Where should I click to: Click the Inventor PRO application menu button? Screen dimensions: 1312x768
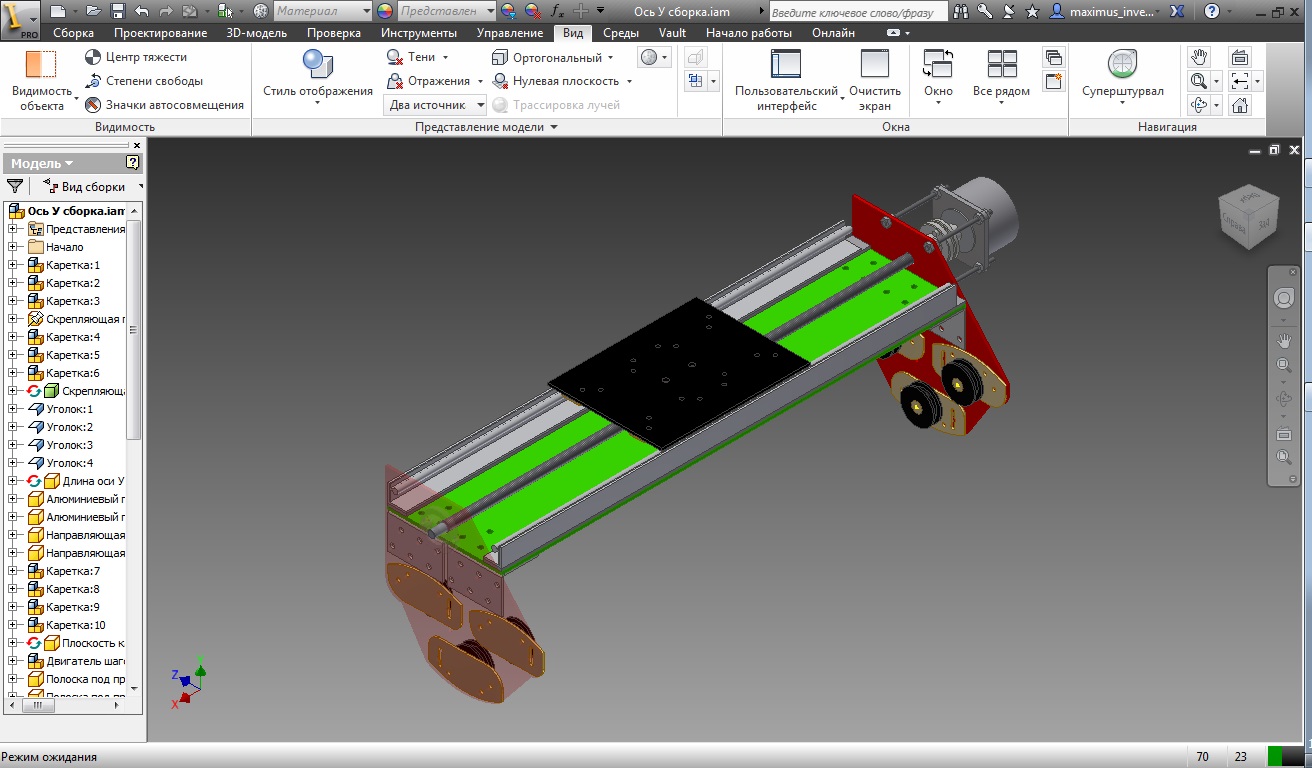coord(19,19)
